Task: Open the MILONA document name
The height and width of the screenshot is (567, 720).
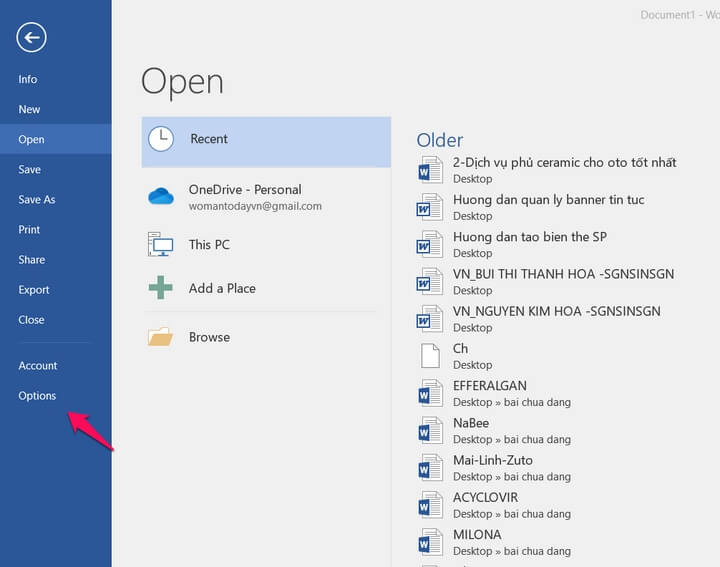Action: click(477, 534)
